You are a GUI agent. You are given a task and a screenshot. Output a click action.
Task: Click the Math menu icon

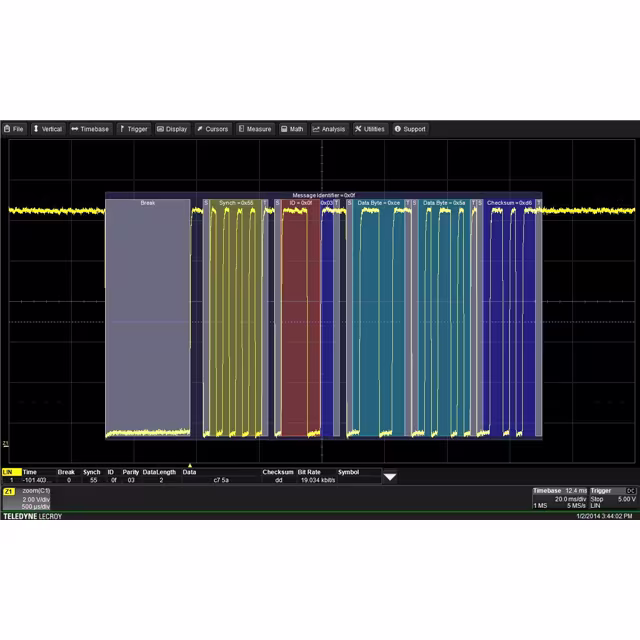click(285, 129)
